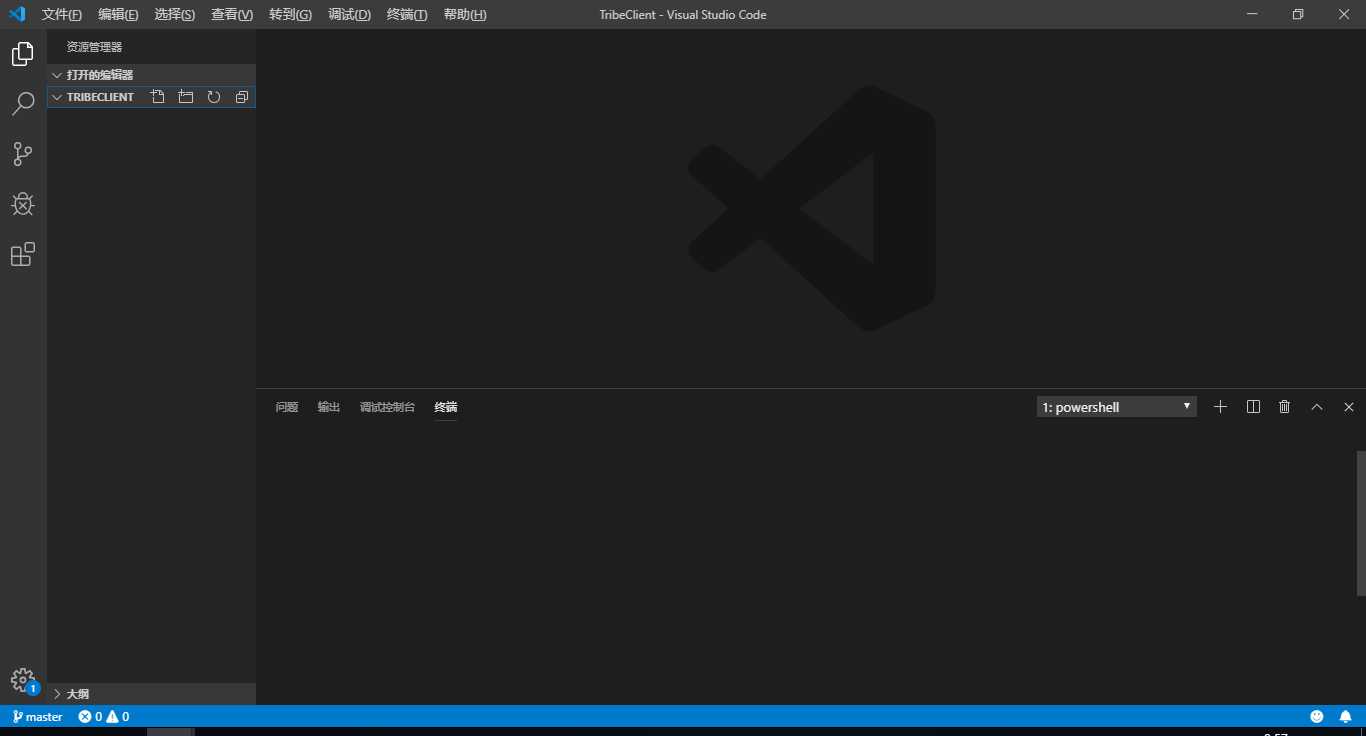
Task: Collapse all folders in explorer
Action: (x=241, y=97)
